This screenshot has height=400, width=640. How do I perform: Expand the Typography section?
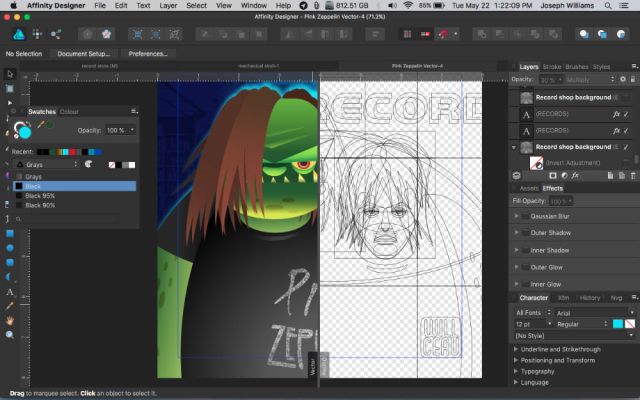[x=516, y=371]
